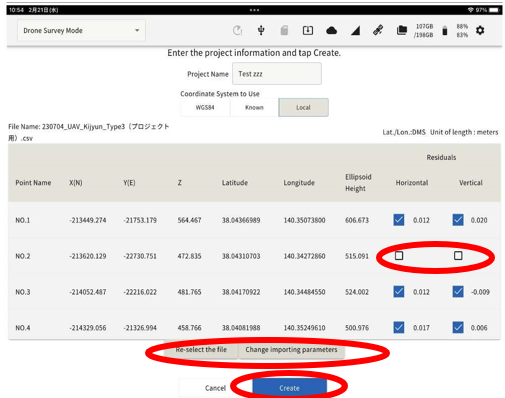Uncheck NO.4 vertical residual checkbox
Screen dimensions: 505x398
(x=458, y=327)
